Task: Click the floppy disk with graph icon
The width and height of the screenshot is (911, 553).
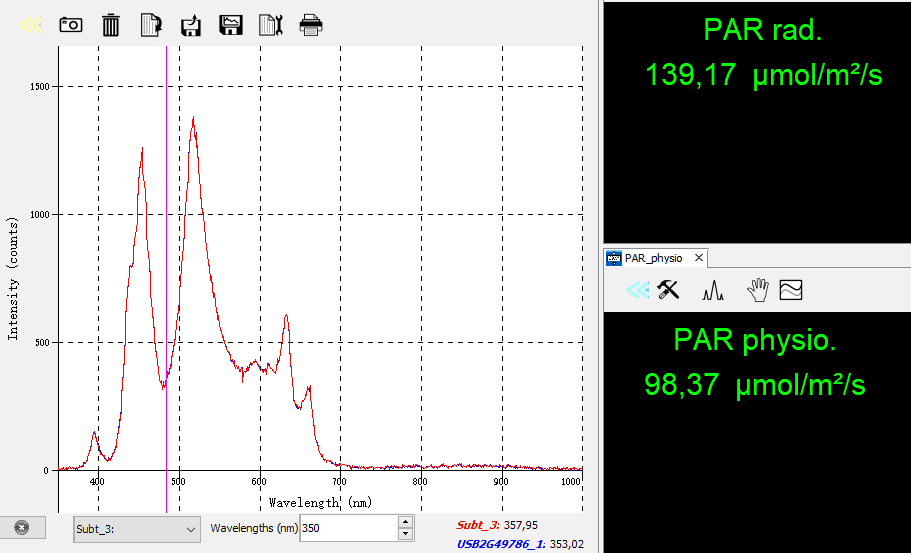Action: click(231, 25)
